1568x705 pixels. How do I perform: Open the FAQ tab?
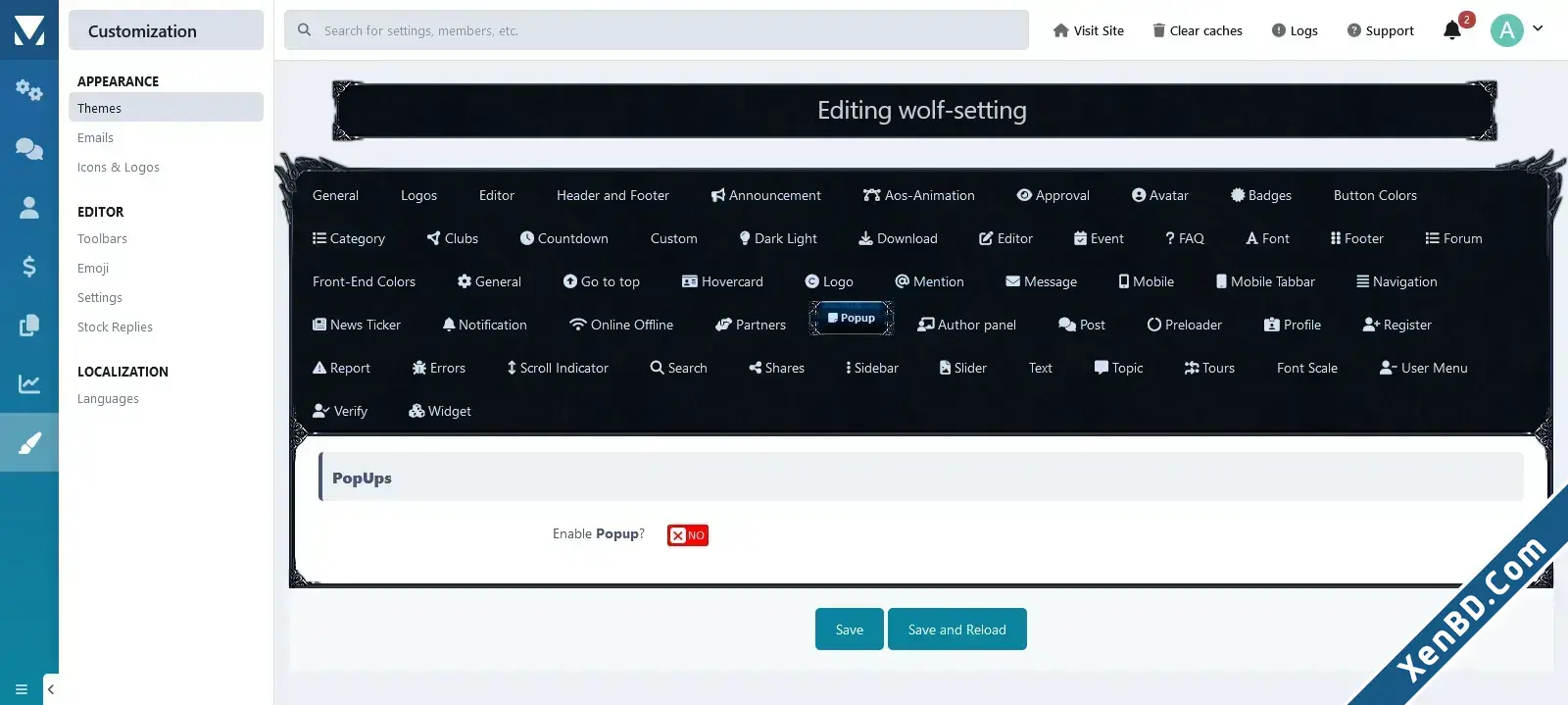1185,238
